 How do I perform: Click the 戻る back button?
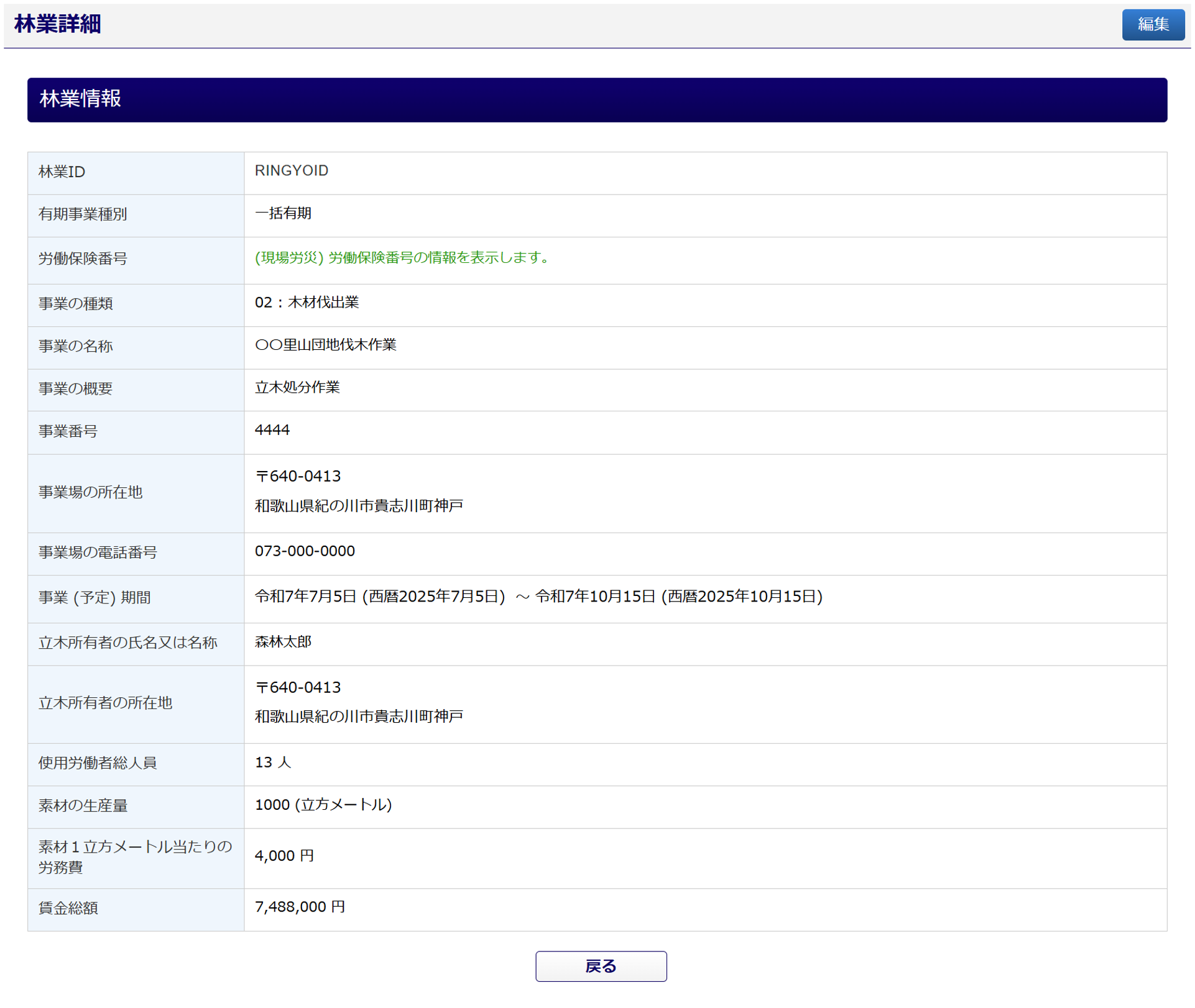coord(600,966)
